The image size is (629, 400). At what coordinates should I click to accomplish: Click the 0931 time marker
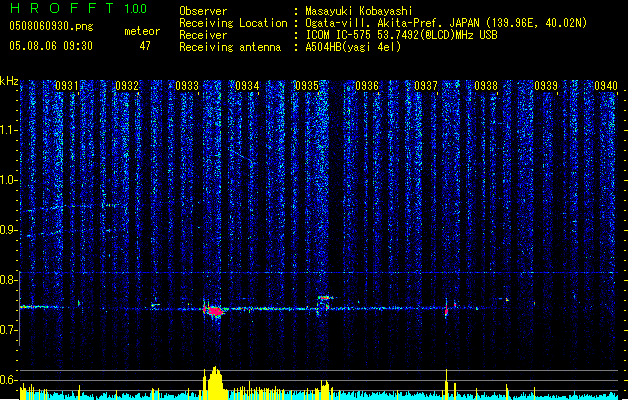click(x=67, y=86)
